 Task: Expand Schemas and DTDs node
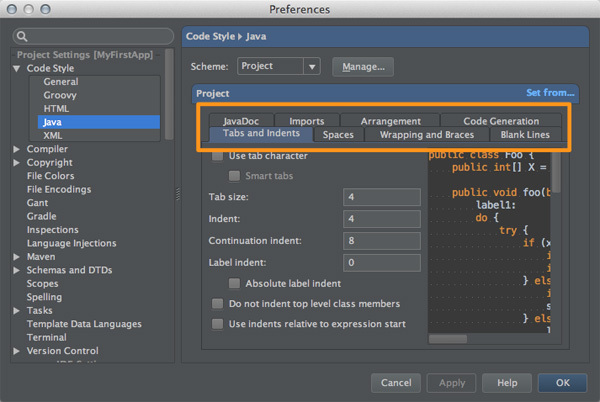tap(16, 270)
